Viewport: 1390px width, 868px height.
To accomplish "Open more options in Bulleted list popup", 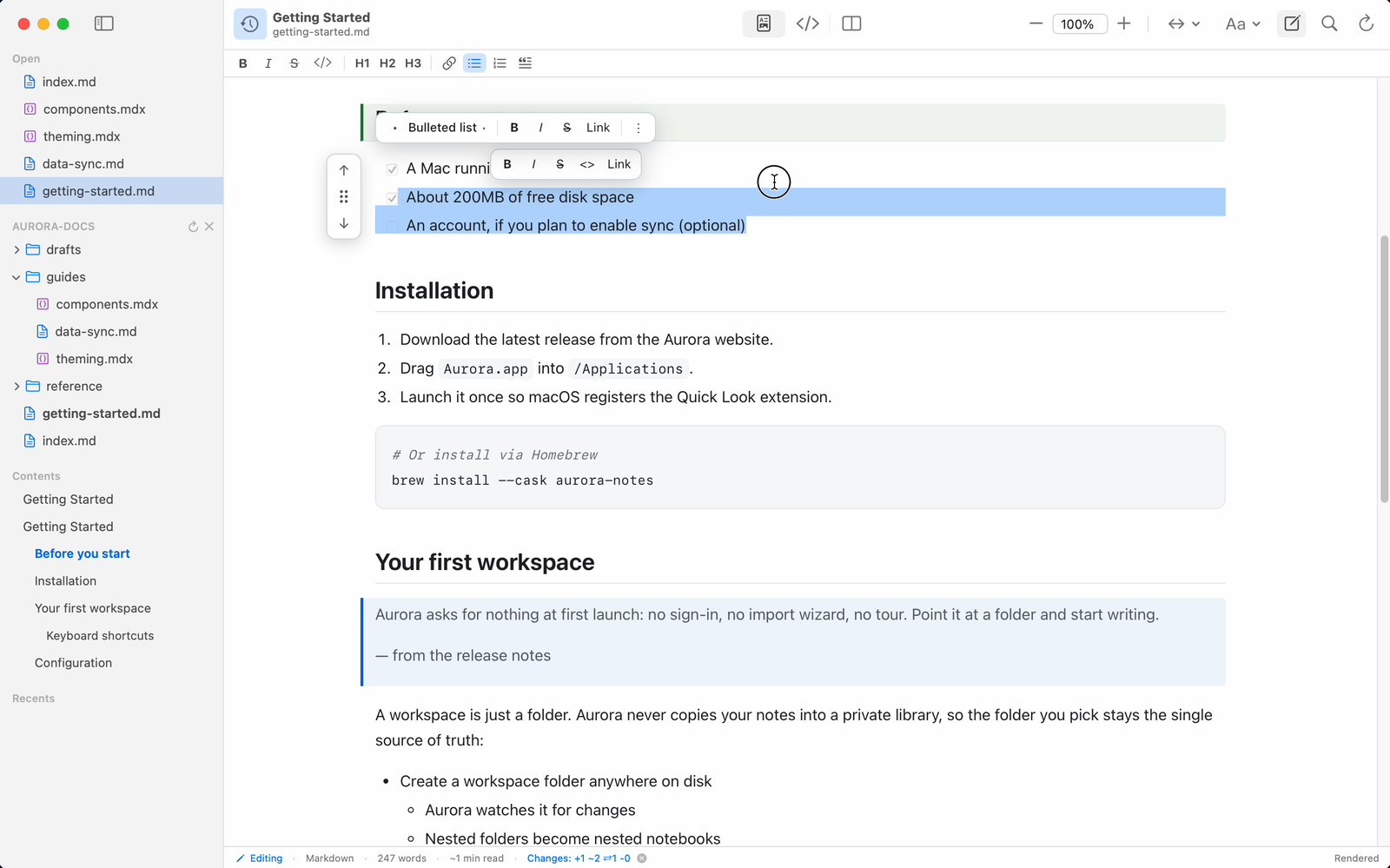I will (x=639, y=128).
